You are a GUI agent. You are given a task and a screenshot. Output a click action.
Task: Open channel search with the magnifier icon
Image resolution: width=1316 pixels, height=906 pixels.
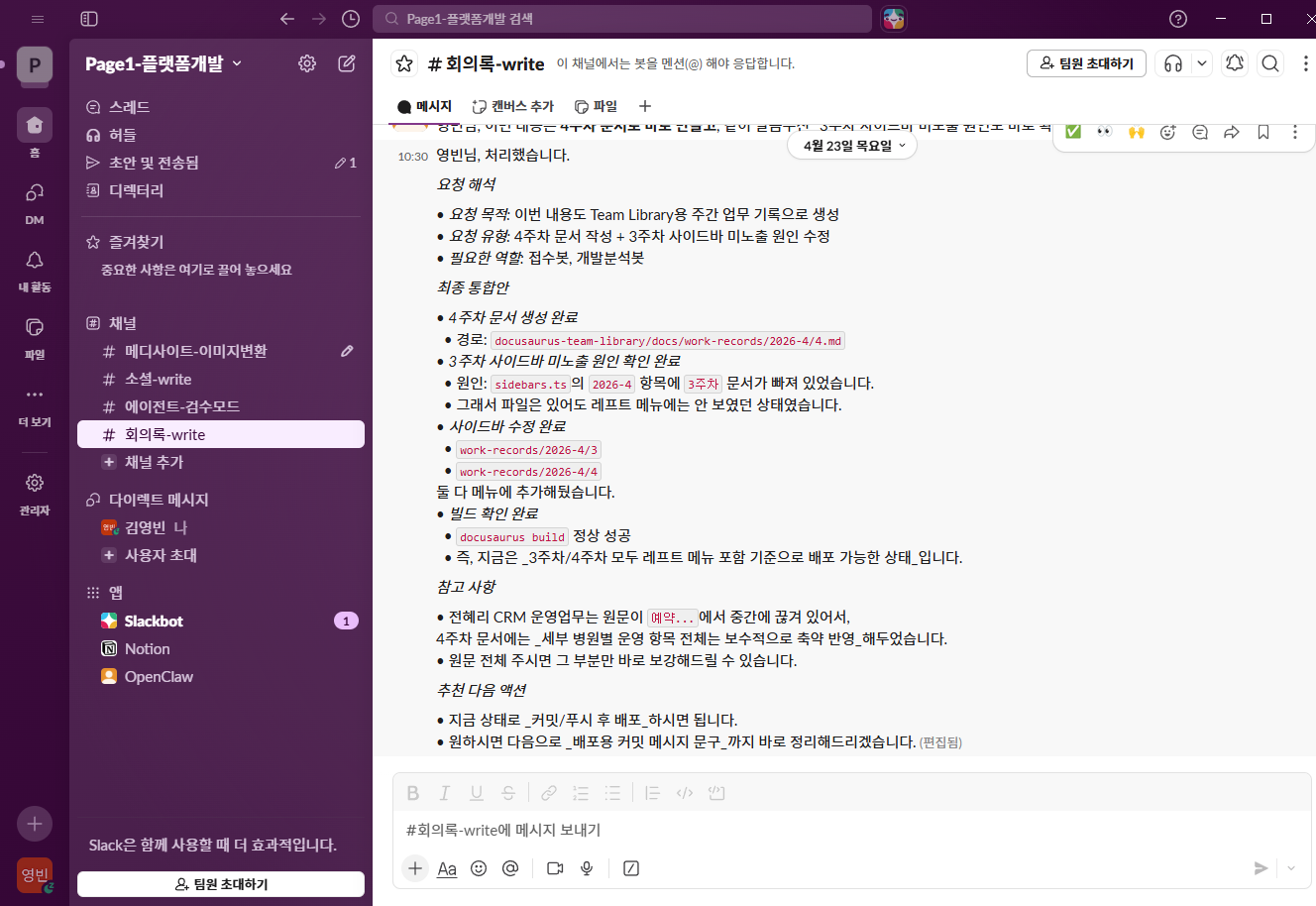point(1269,62)
